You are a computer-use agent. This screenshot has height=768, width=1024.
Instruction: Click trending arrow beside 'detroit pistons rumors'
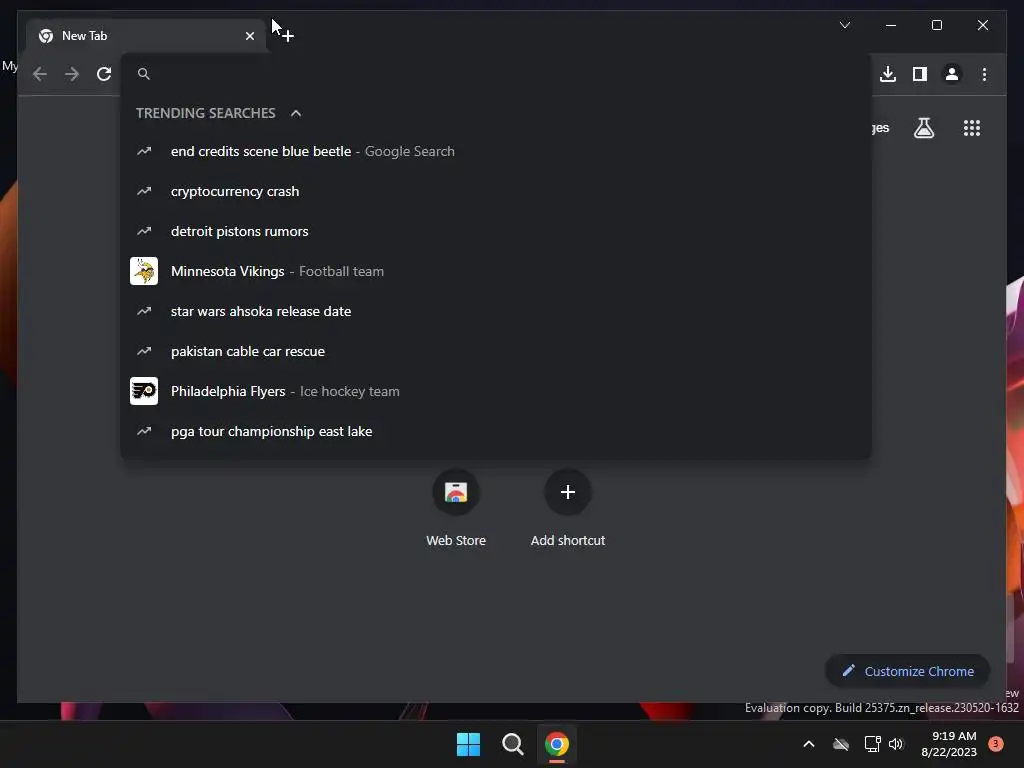click(x=144, y=231)
